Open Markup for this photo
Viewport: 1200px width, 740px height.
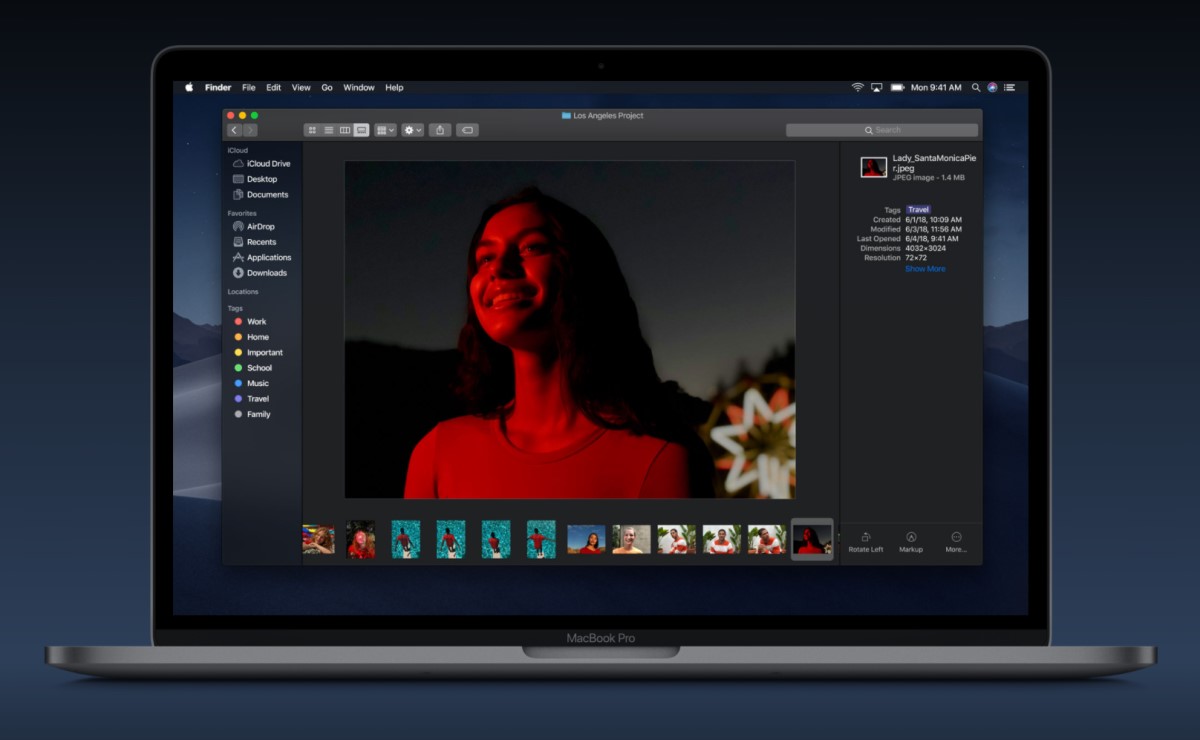pos(910,537)
